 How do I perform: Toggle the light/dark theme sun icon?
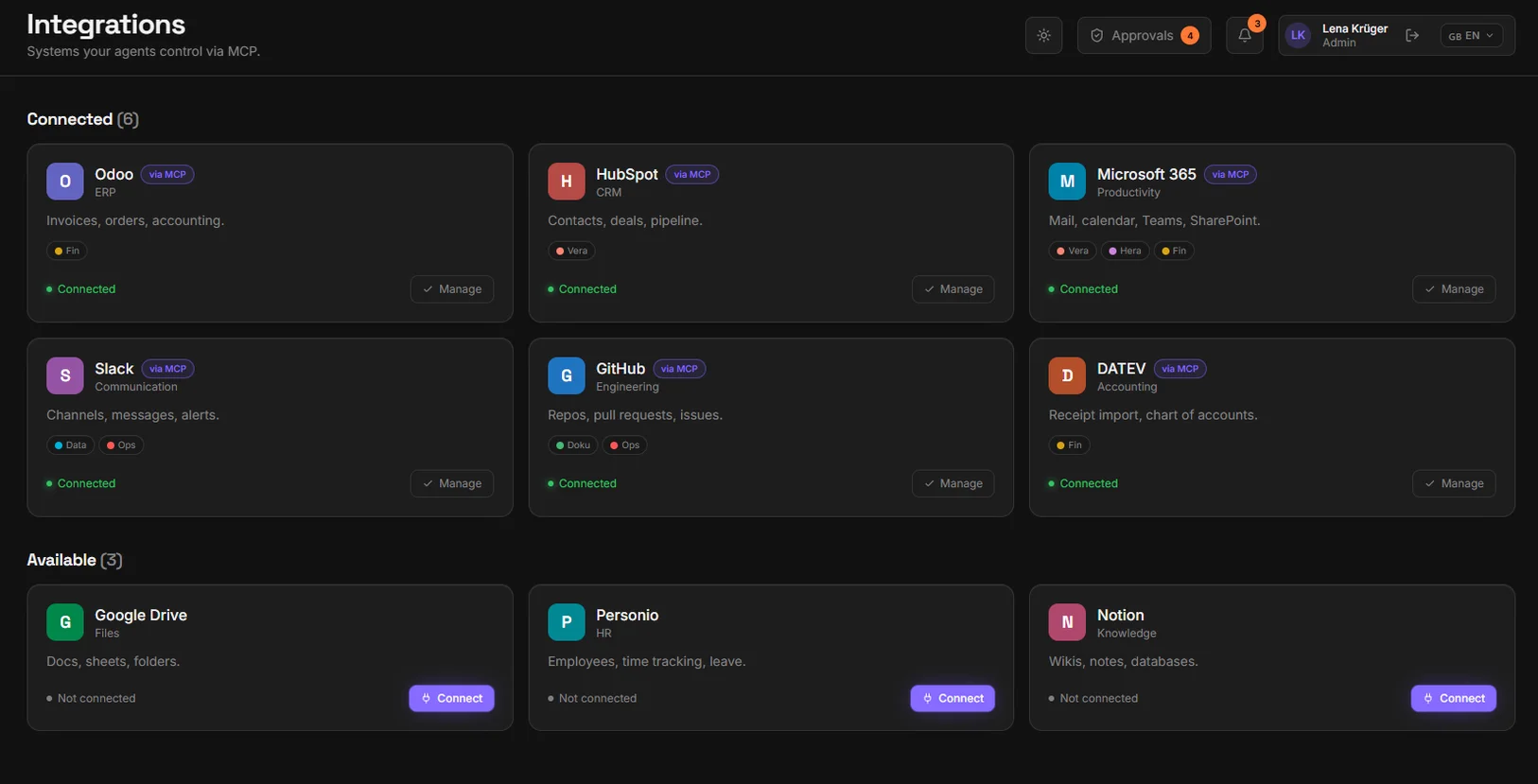coord(1043,36)
